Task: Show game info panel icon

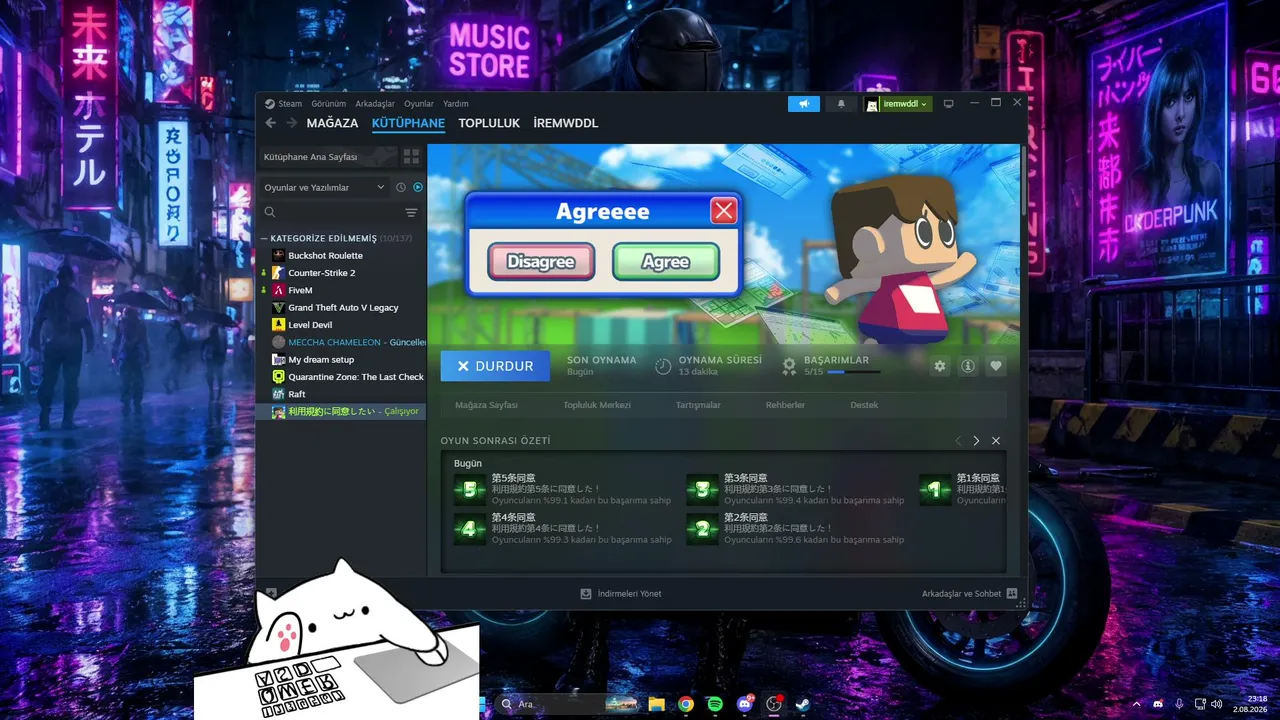Action: [968, 366]
